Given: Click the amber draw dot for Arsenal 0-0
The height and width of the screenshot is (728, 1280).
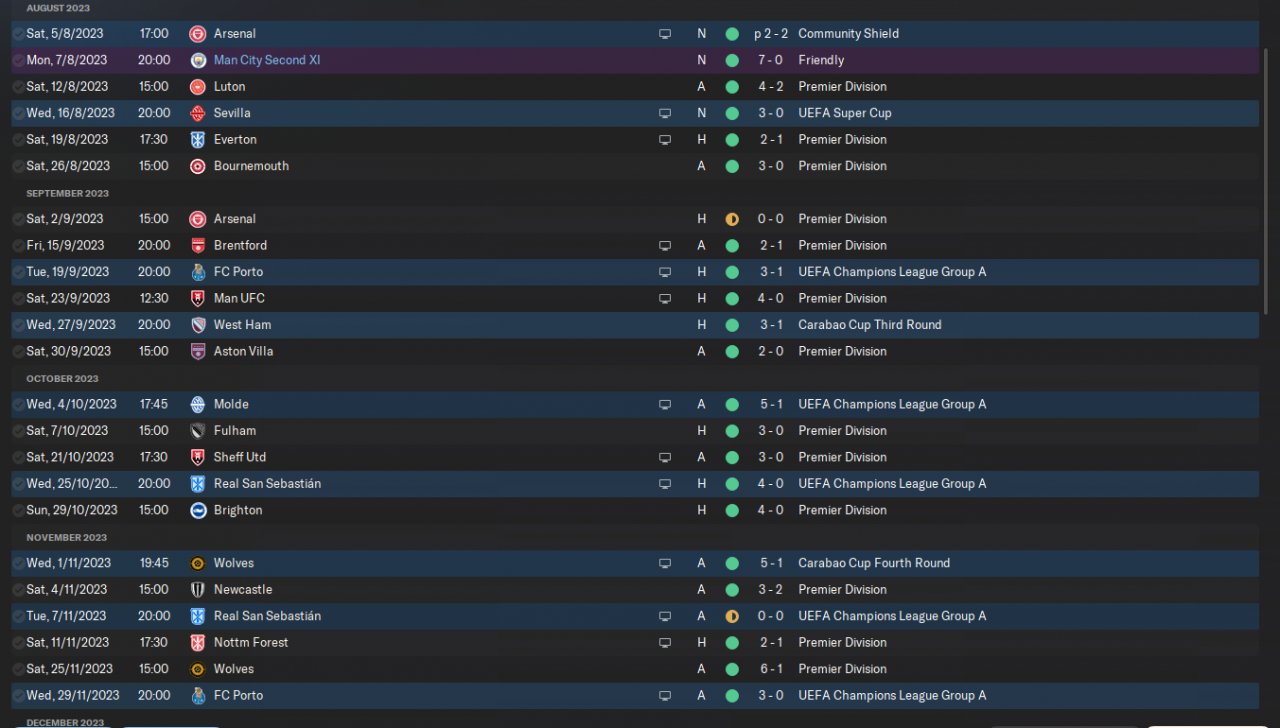Looking at the screenshot, I should [x=732, y=219].
